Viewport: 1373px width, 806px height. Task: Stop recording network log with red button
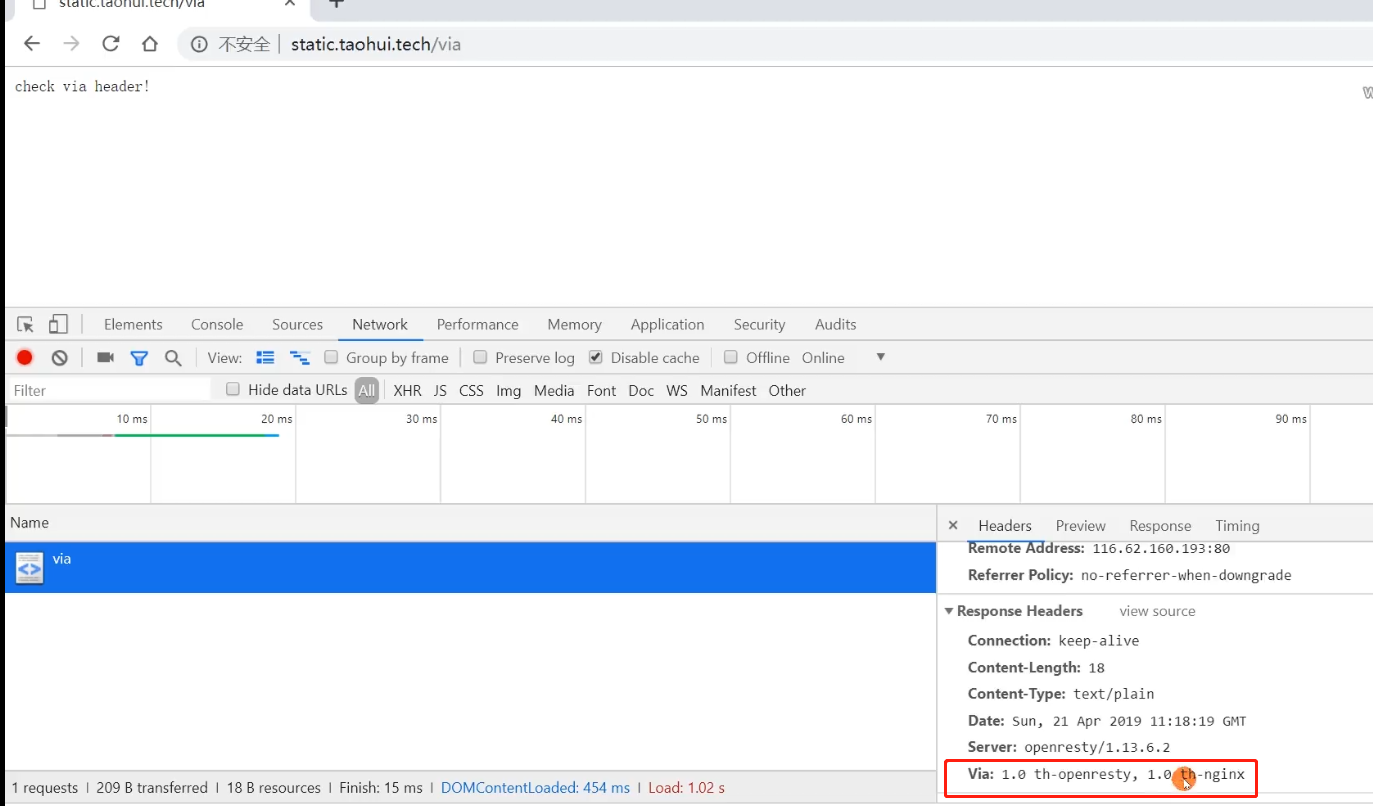25,357
